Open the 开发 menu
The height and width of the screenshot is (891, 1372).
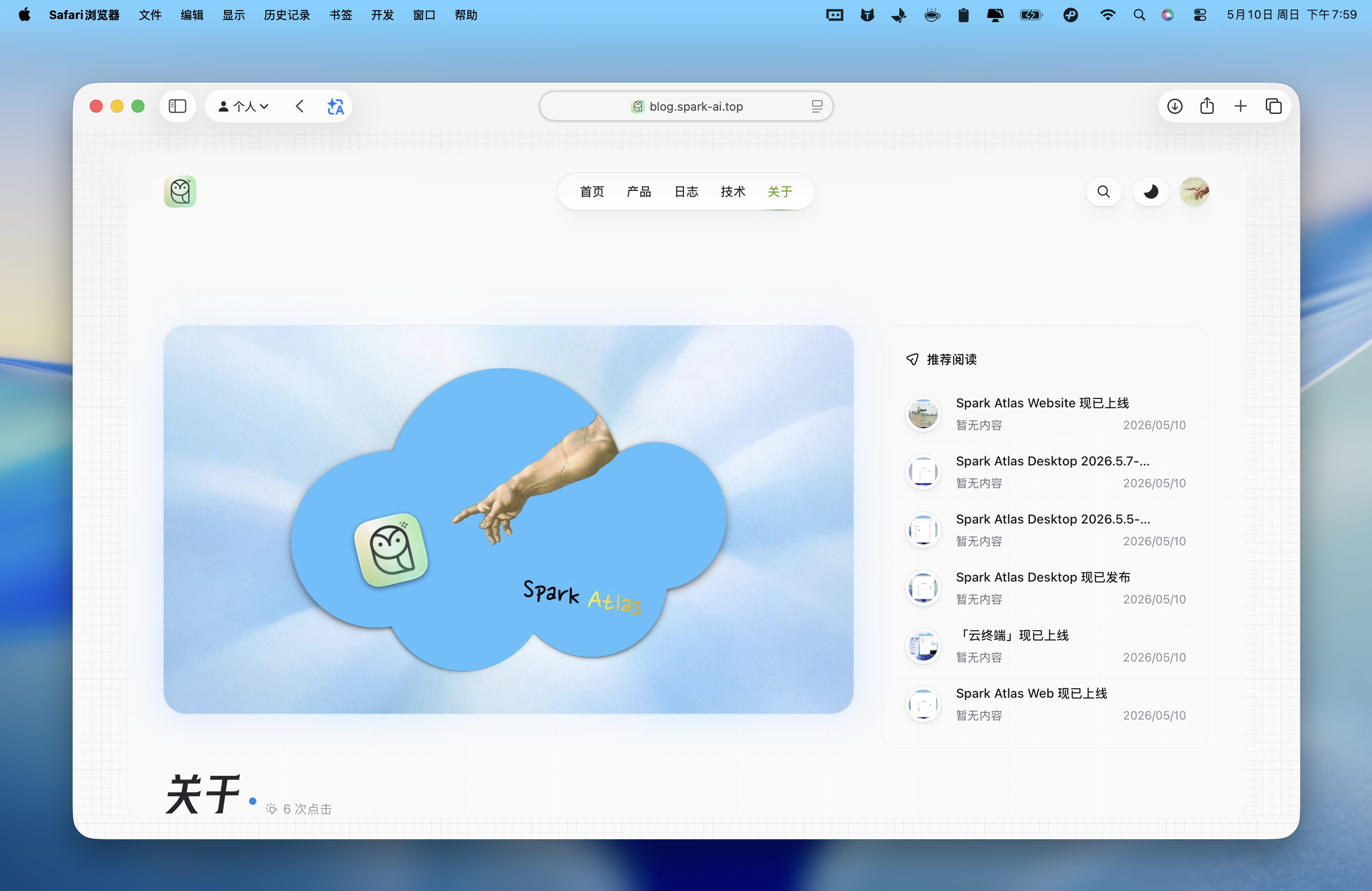tap(382, 15)
